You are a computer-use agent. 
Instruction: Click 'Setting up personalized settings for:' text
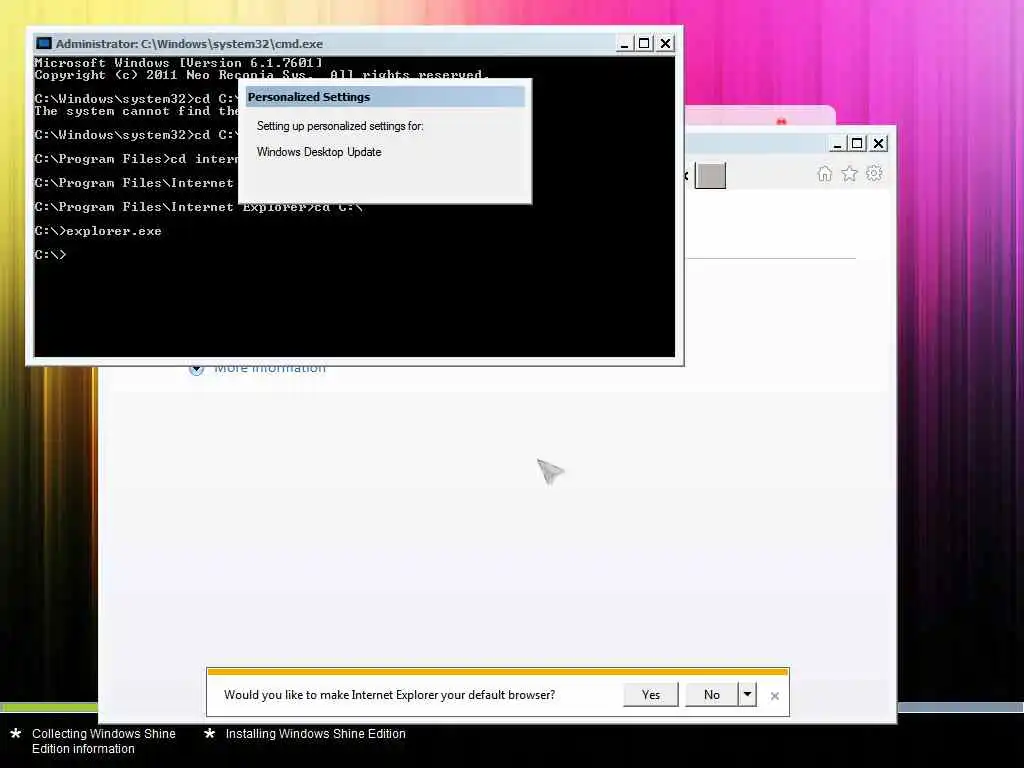click(x=340, y=126)
